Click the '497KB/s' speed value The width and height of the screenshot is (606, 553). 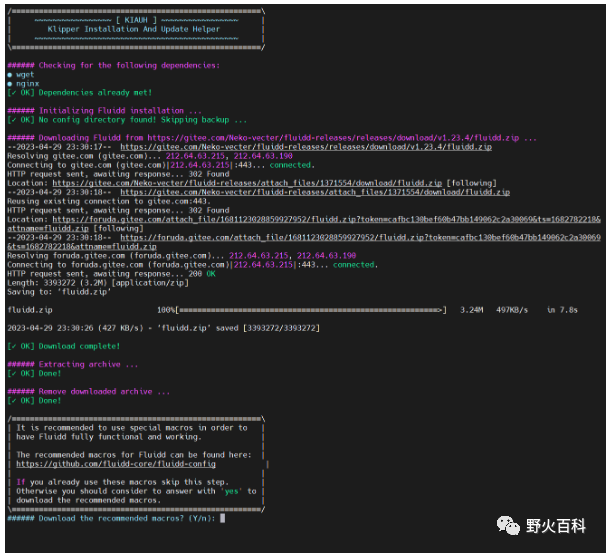512,310
